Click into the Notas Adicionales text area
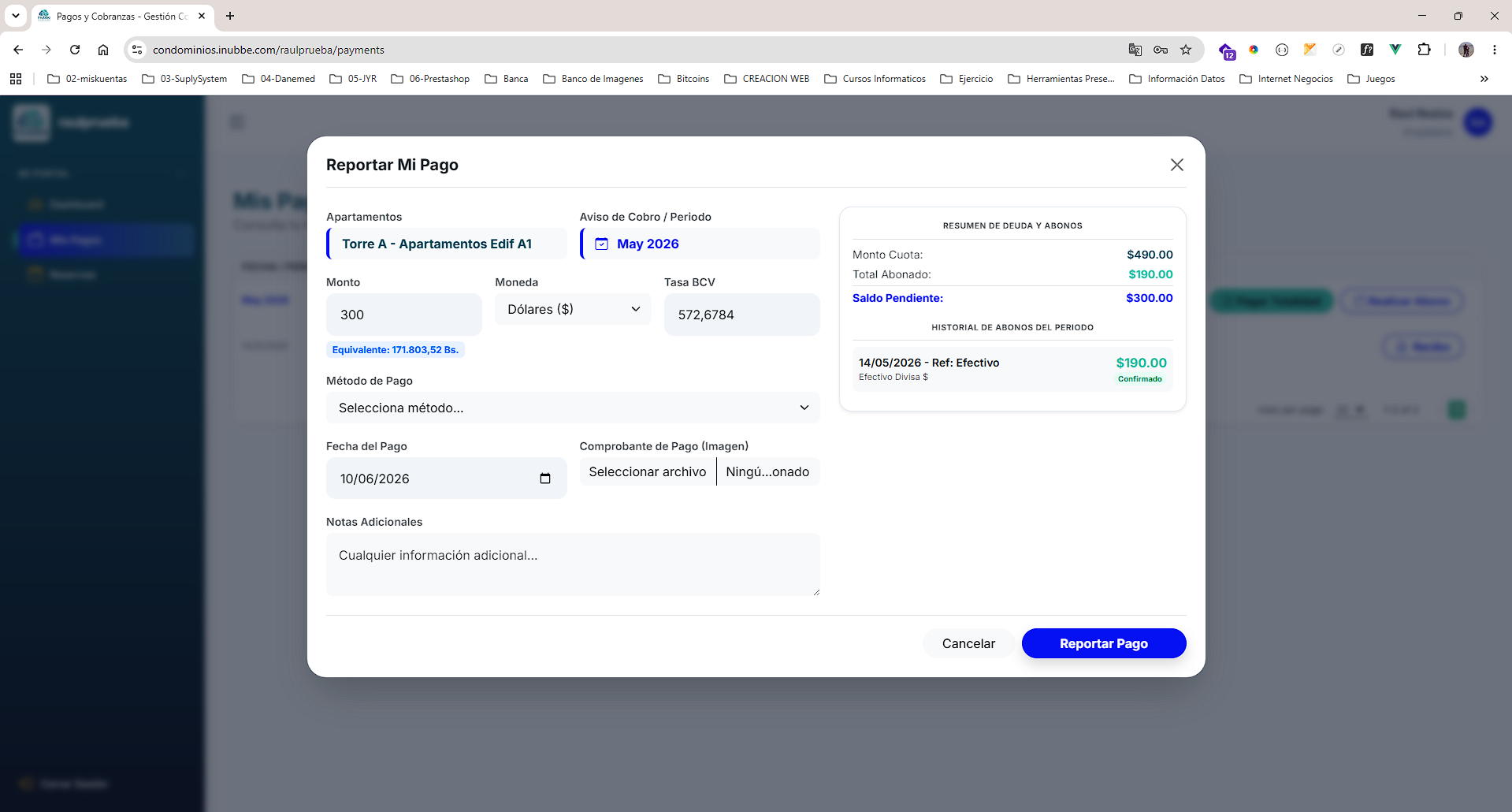The image size is (1512, 812). pos(573,564)
